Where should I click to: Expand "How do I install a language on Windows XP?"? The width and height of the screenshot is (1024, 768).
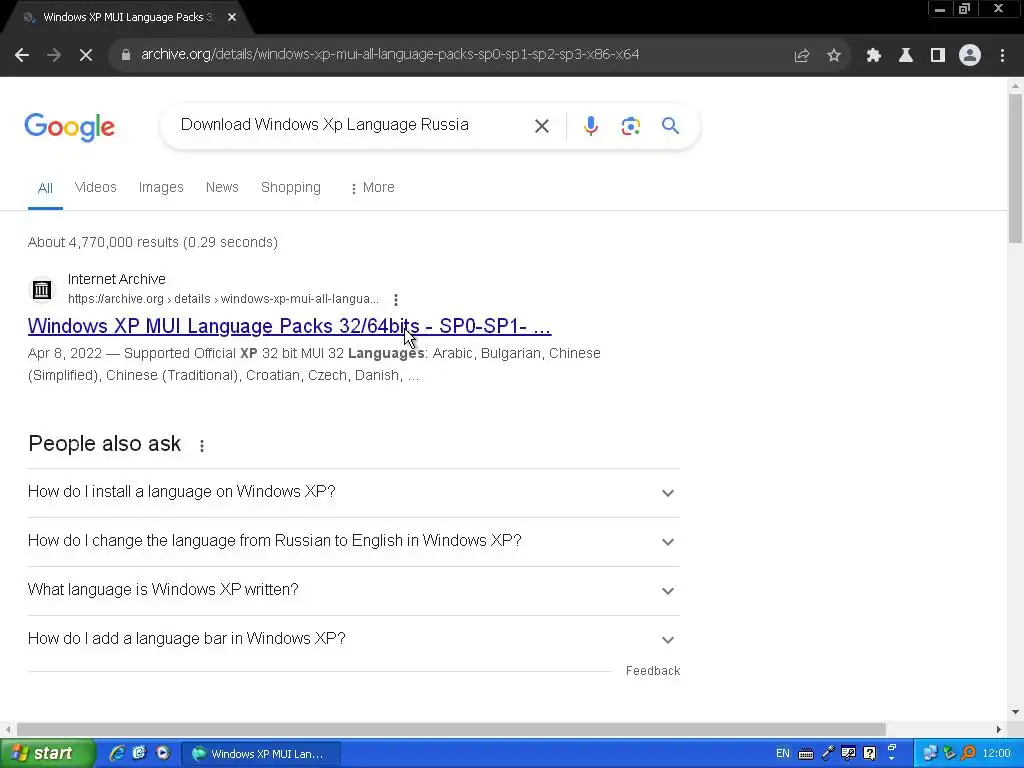[x=353, y=492]
